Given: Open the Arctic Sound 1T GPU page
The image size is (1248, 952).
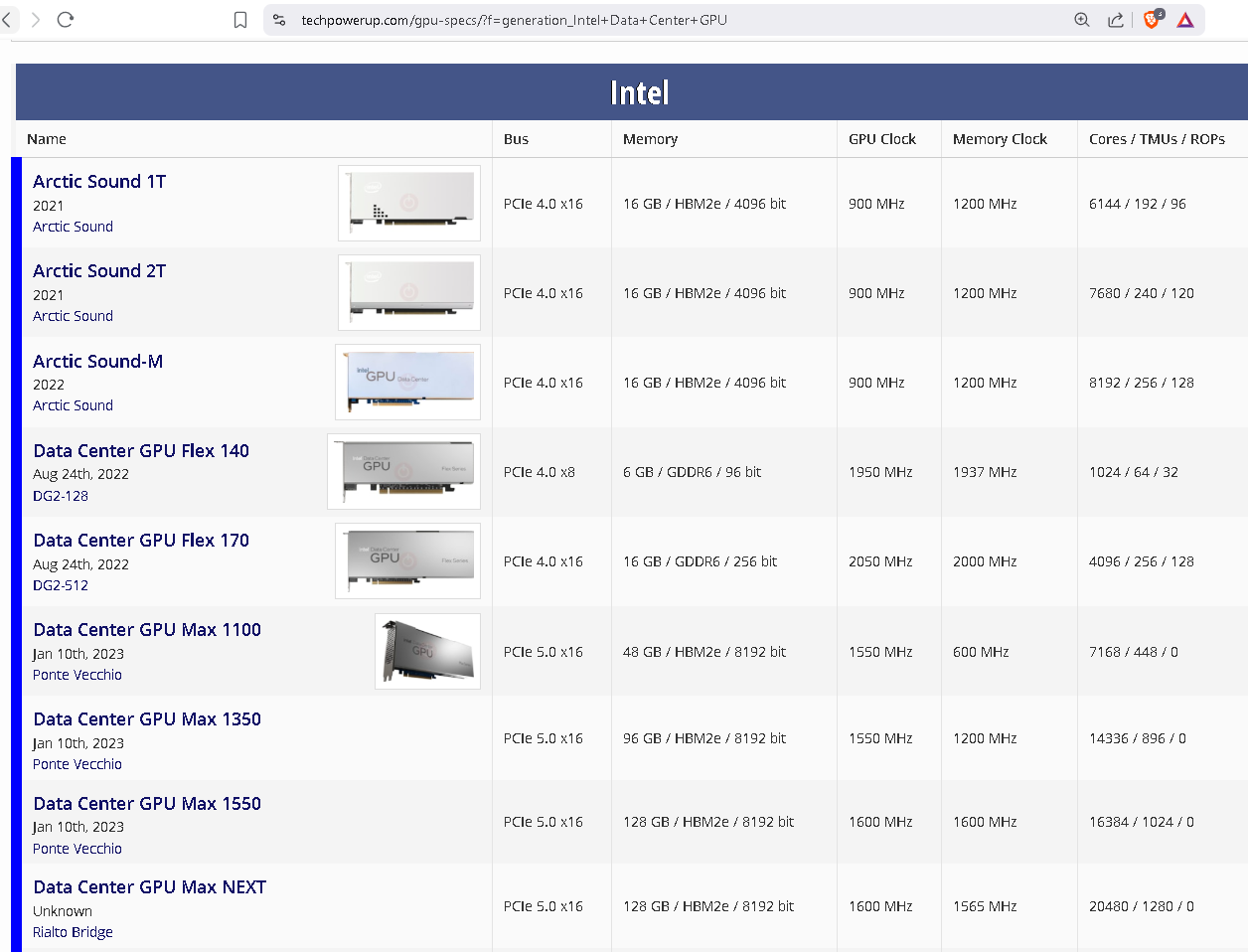Looking at the screenshot, I should coord(99,182).
